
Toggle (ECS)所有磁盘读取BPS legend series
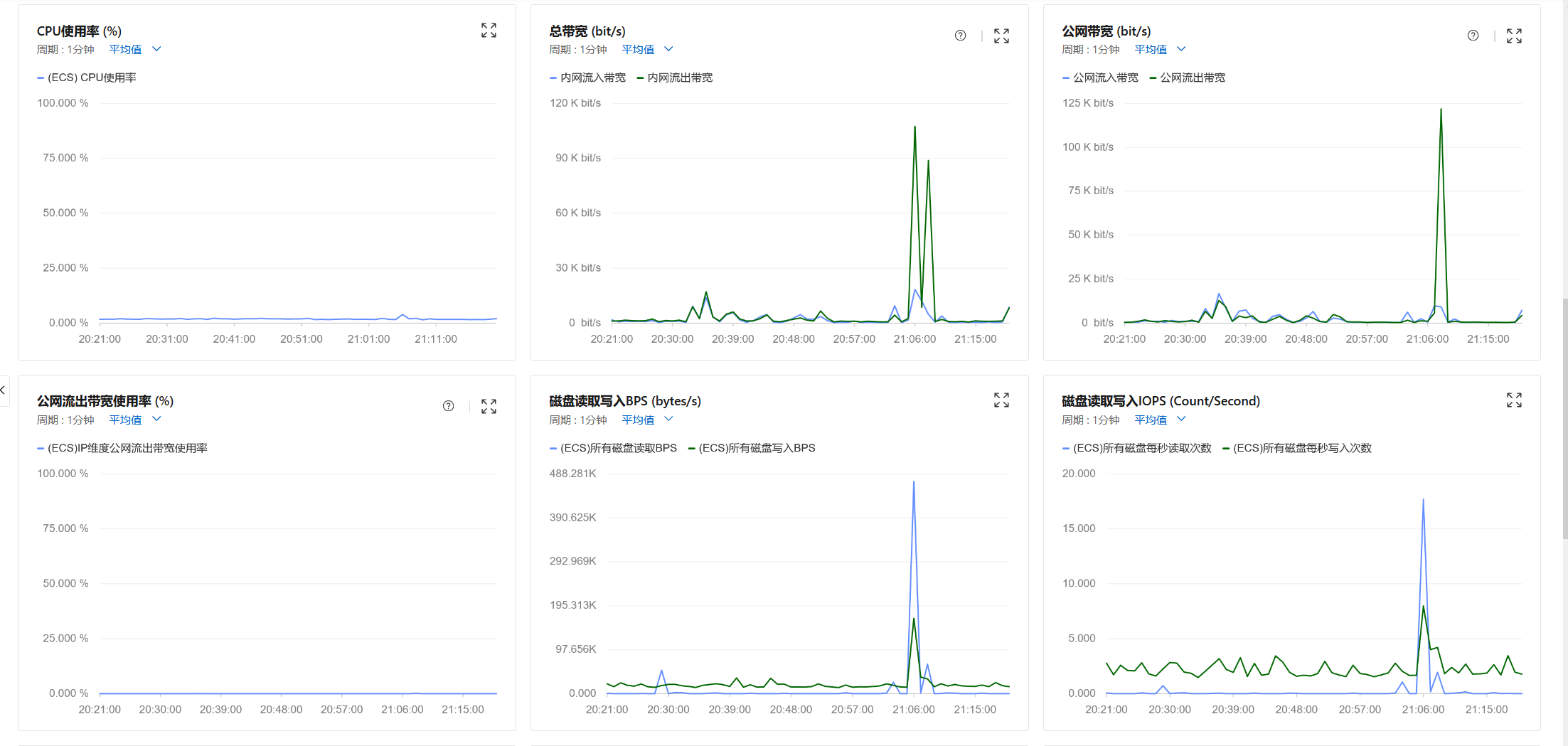(613, 448)
